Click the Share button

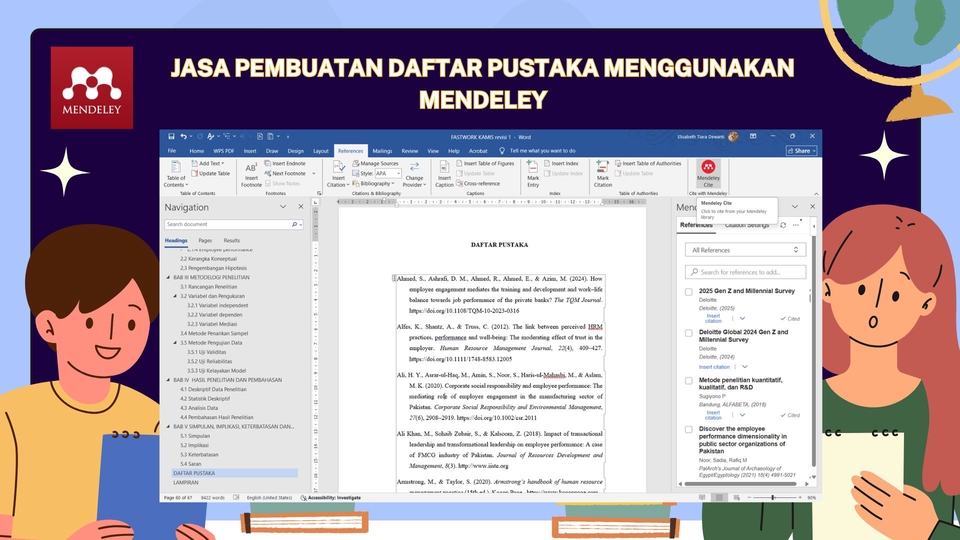point(802,151)
